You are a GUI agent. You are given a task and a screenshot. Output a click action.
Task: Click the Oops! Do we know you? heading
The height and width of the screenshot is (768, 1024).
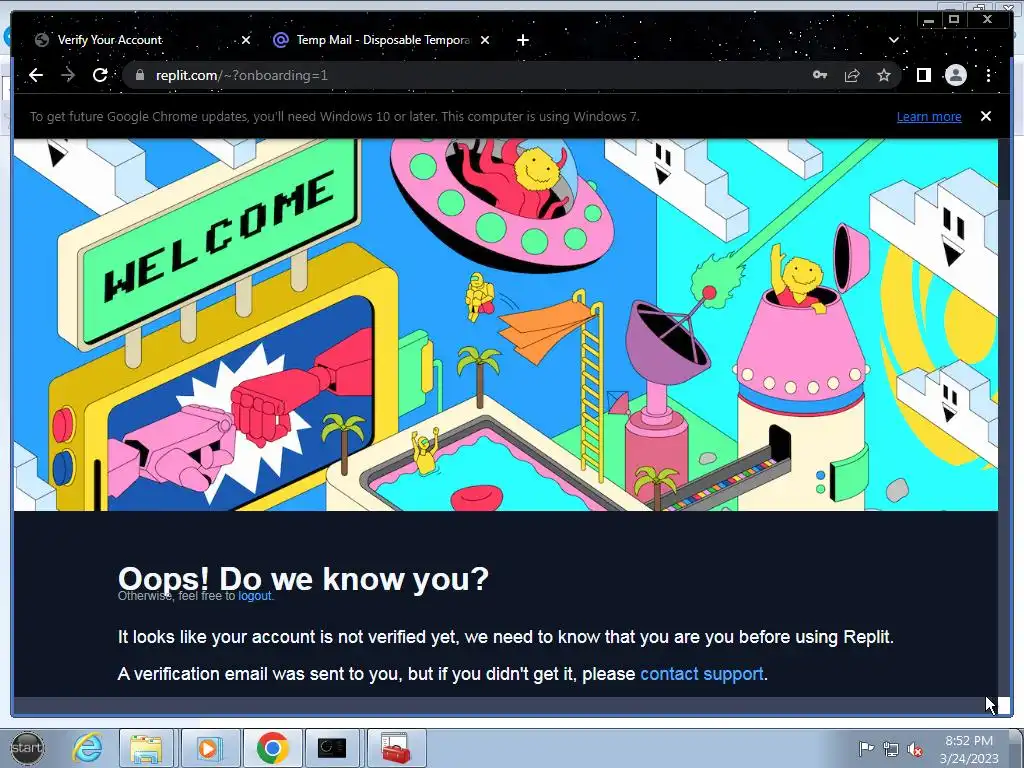pyautogui.click(x=303, y=579)
